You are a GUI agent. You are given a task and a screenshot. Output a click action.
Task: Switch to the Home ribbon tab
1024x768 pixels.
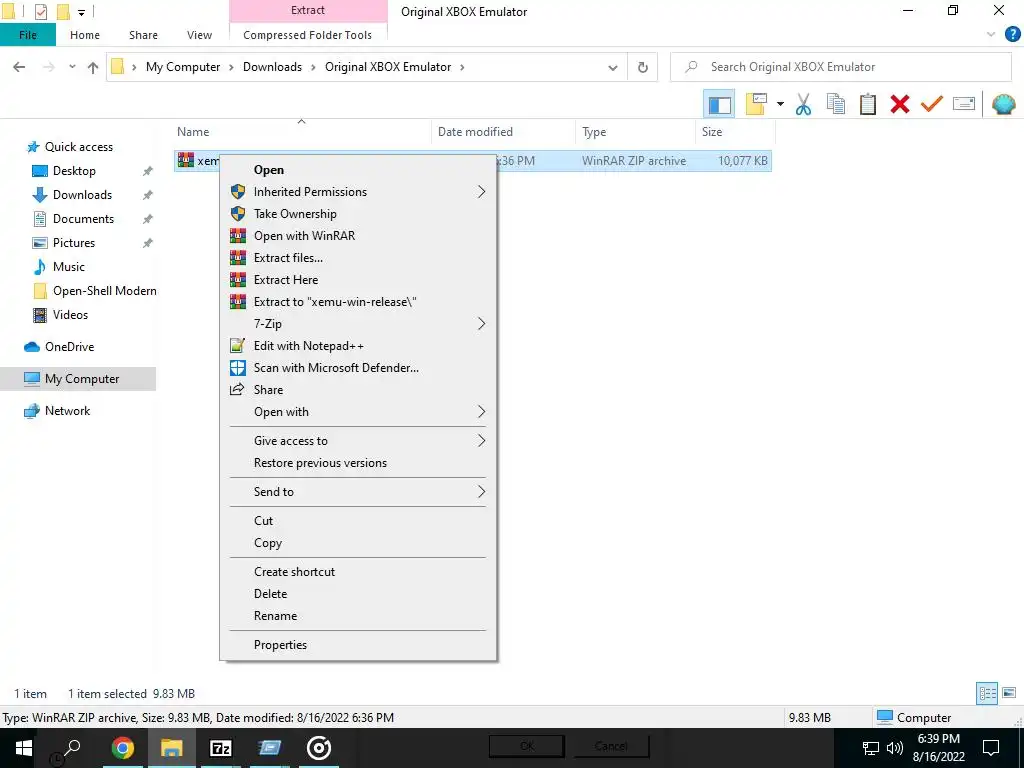click(85, 35)
